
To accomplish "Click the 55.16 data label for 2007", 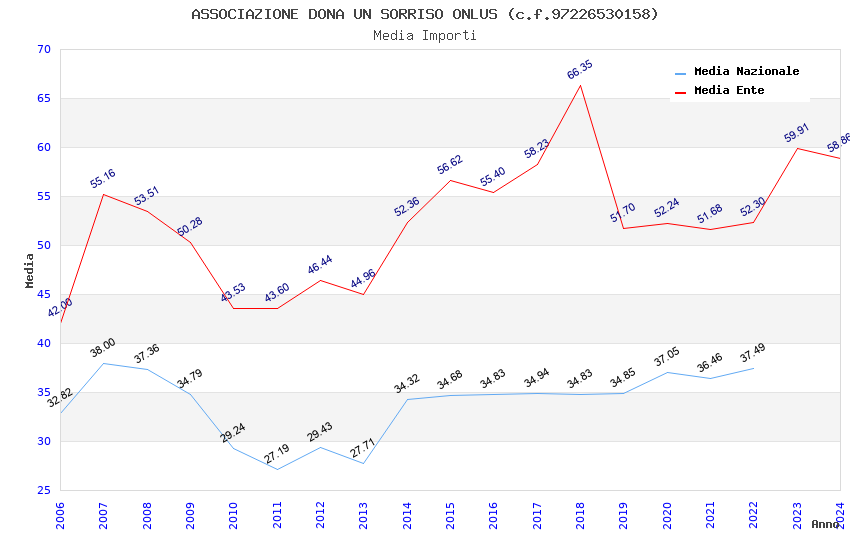I will pyautogui.click(x=102, y=178).
